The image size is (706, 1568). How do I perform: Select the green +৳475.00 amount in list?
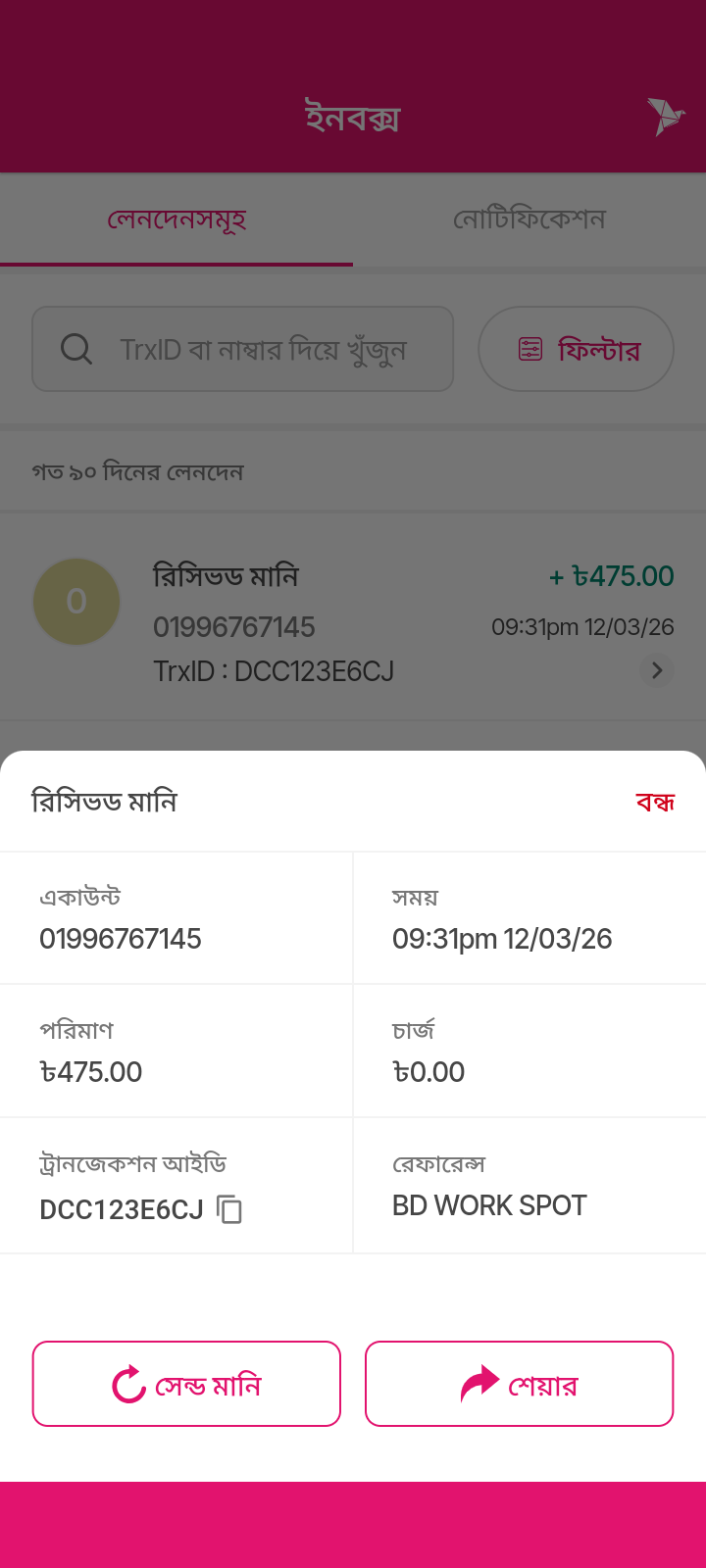(611, 576)
